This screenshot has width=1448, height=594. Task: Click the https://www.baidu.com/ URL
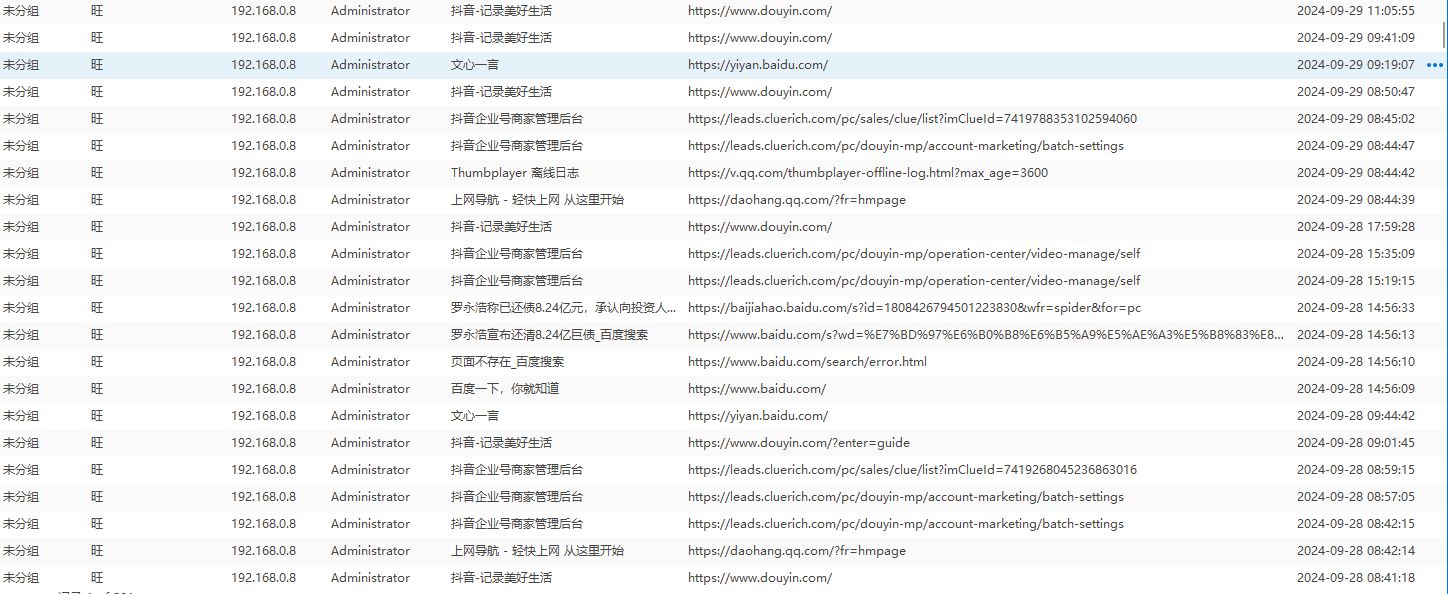757,389
